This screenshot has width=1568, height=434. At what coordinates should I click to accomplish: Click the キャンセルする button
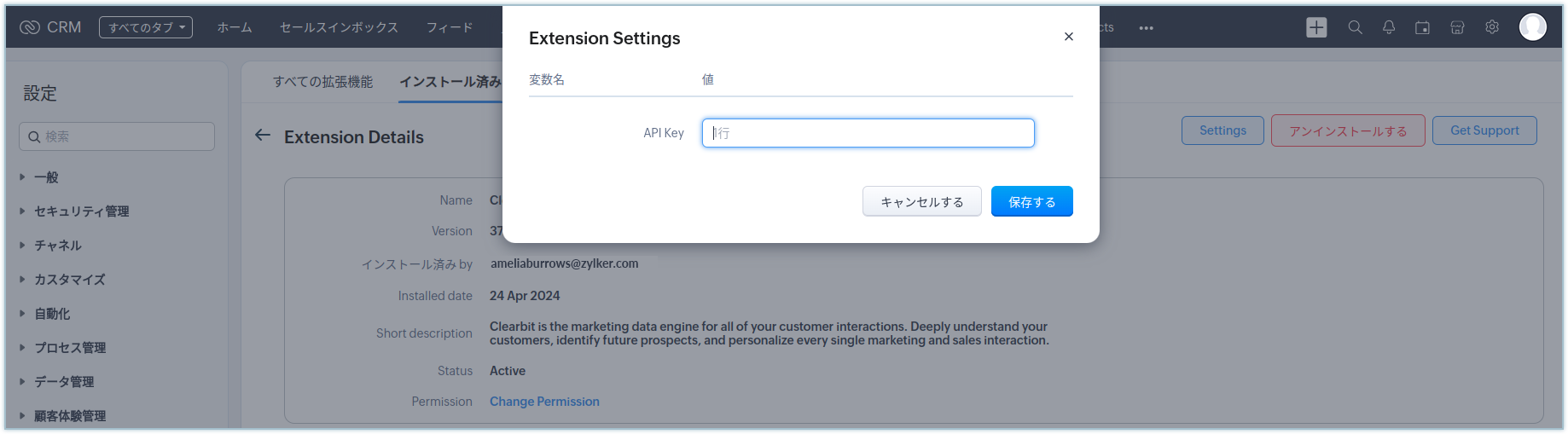[921, 201]
